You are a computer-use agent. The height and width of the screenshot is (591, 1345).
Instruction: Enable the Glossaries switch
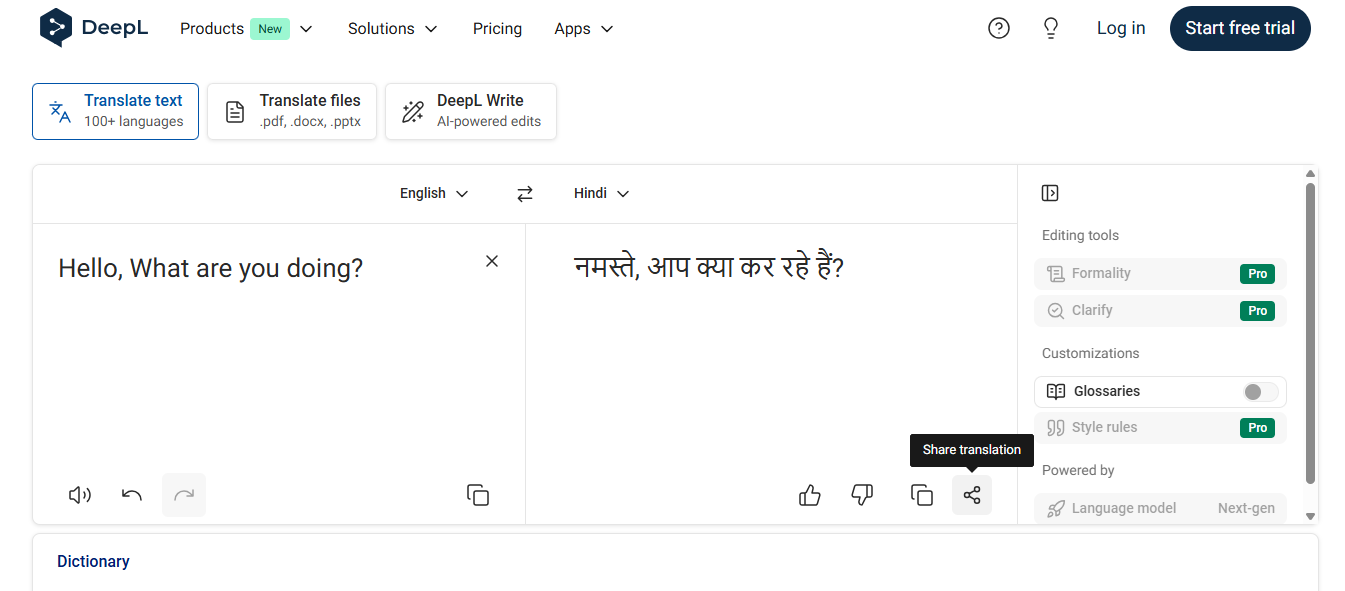point(1258,391)
